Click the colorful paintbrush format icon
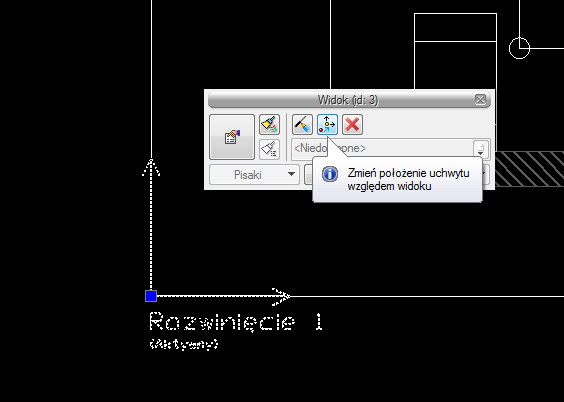The image size is (564, 402). [269, 124]
